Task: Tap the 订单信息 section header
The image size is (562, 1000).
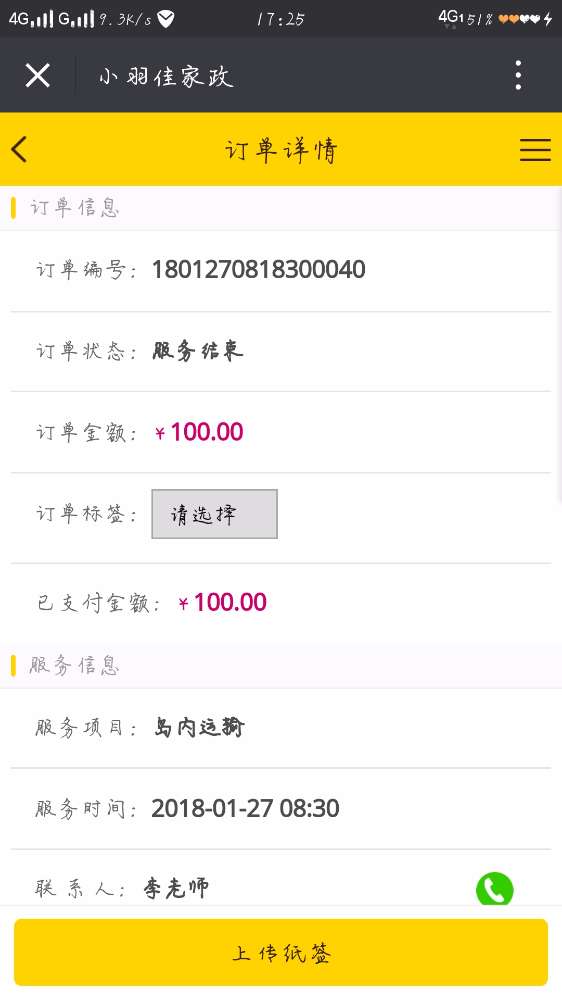Action: [x=74, y=208]
